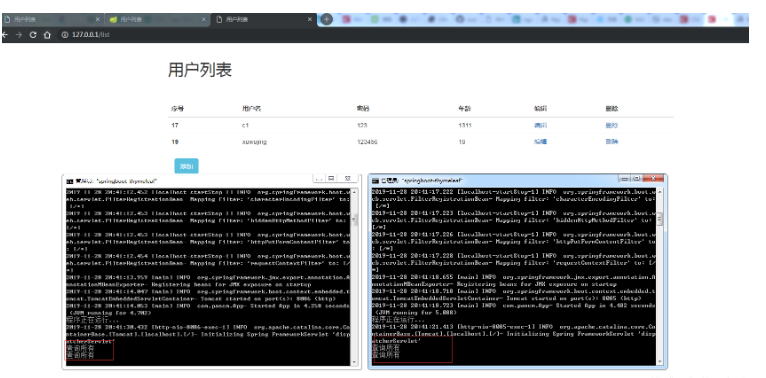Viewport: 766px width, 378px height.
Task: Close the first 用户列表 tab
Action: 98,20
